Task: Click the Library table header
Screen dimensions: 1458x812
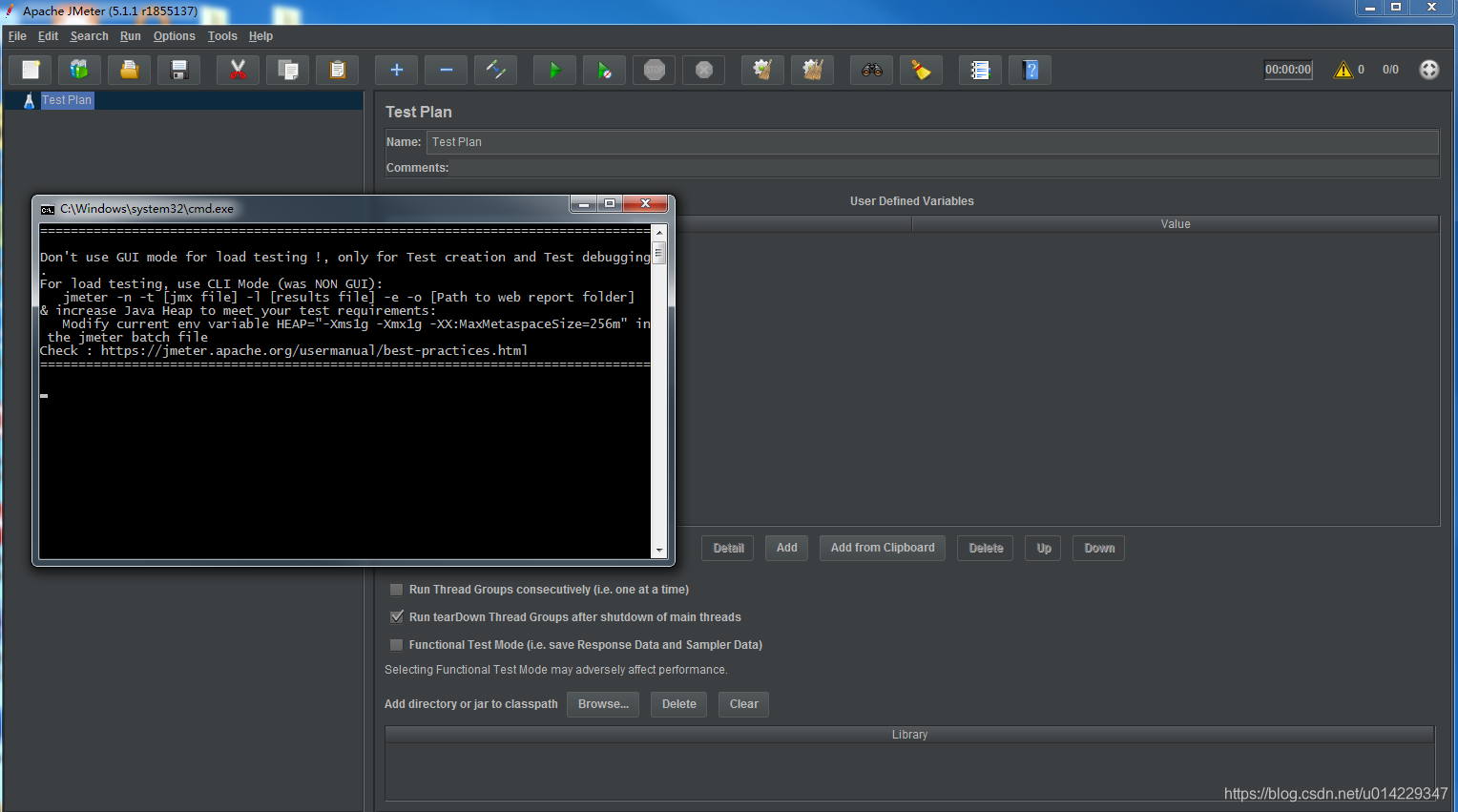Action: coord(909,735)
